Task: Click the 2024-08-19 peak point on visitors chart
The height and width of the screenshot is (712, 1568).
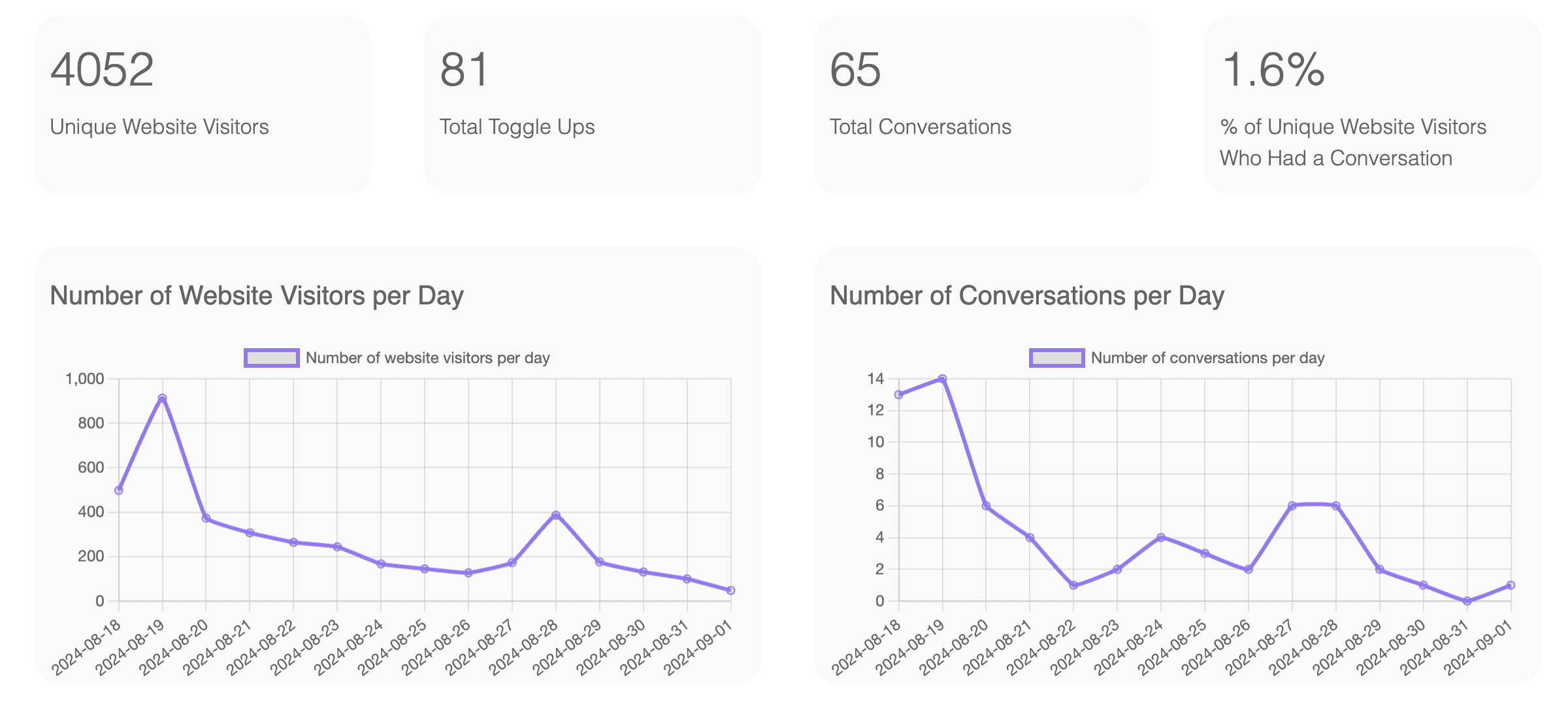Action: coord(162,398)
